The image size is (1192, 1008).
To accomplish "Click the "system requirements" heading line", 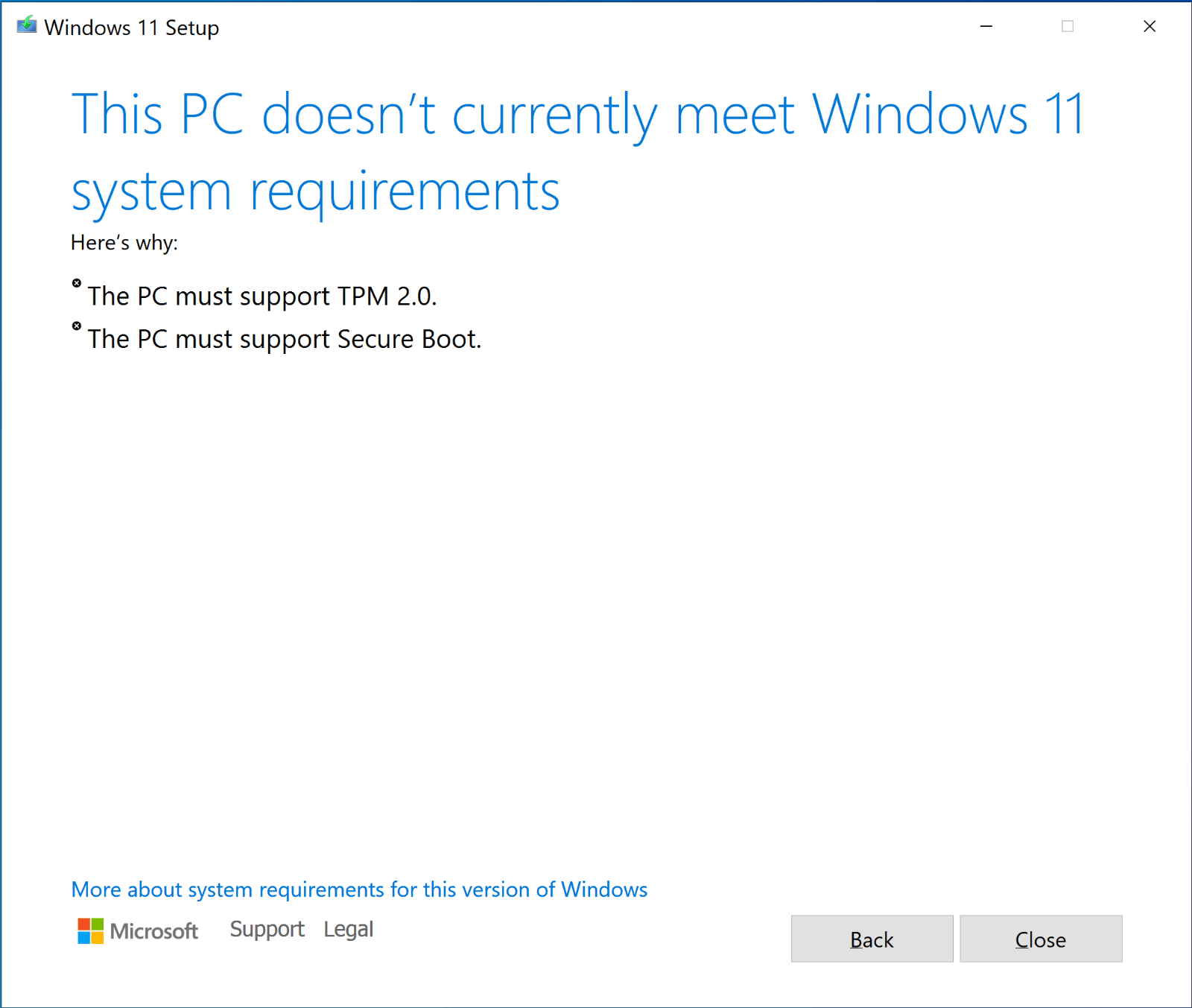I will pos(315,191).
